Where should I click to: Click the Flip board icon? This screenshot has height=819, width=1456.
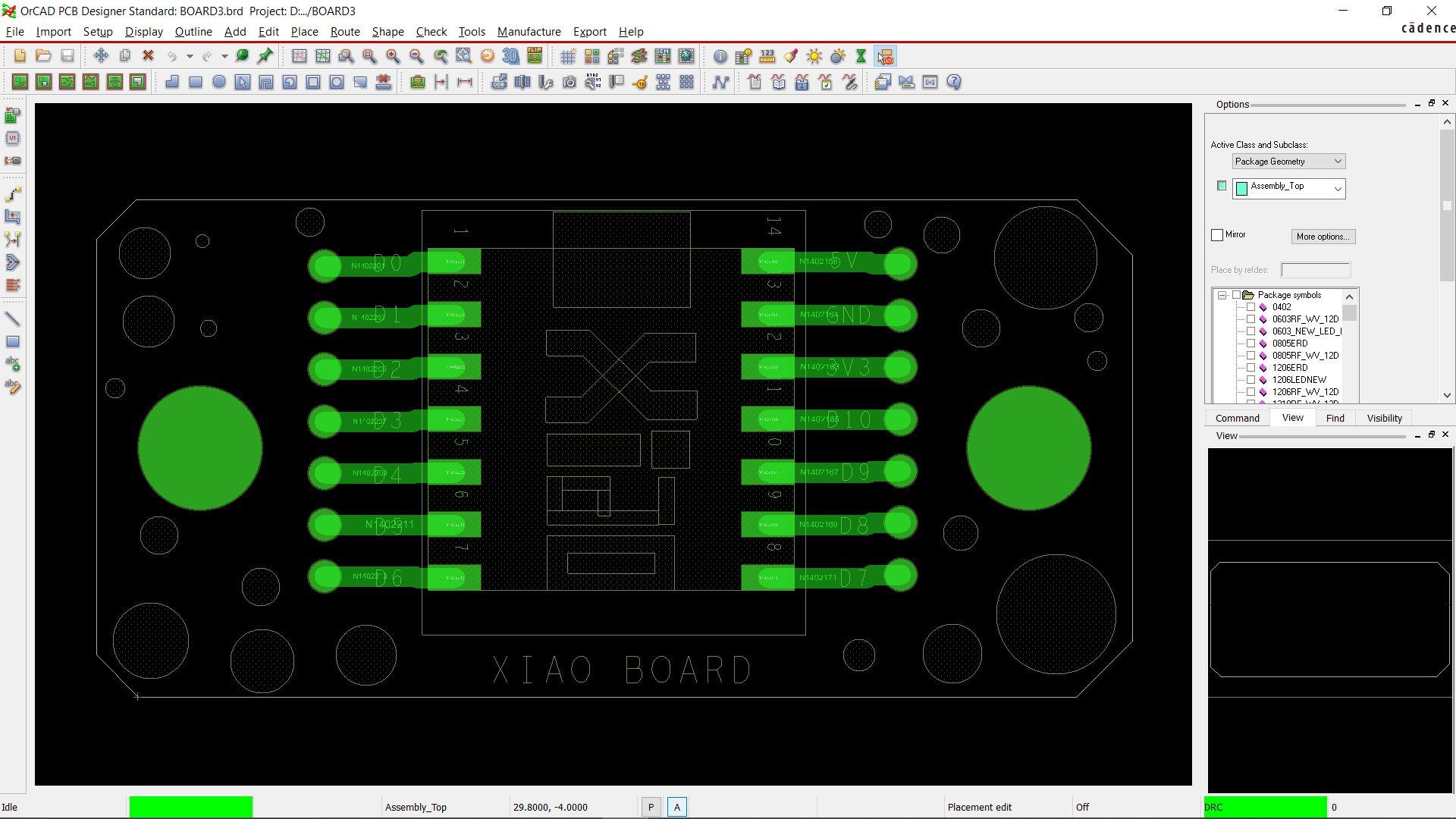(x=535, y=56)
